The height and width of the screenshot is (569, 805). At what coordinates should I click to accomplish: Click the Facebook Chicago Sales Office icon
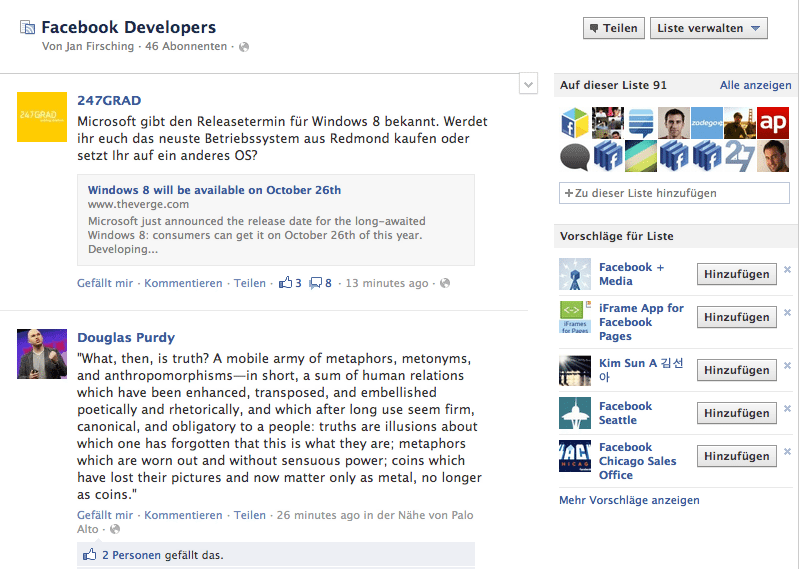pos(575,456)
